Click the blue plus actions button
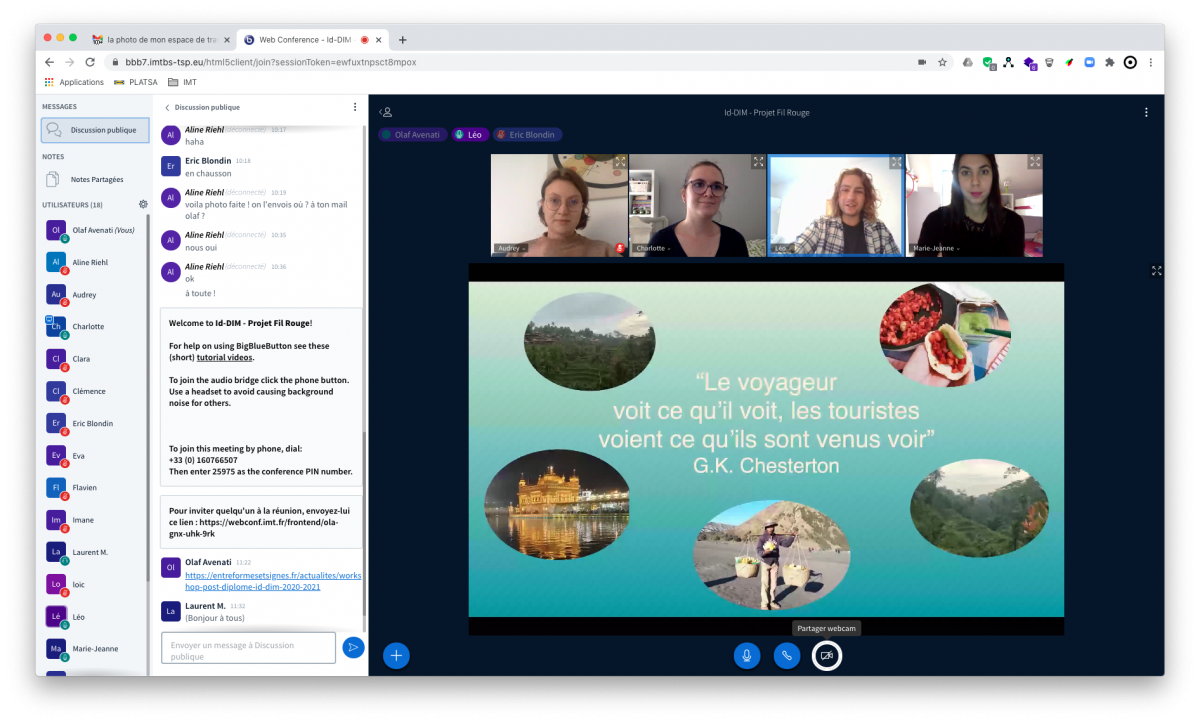1200x723 pixels. (x=396, y=655)
